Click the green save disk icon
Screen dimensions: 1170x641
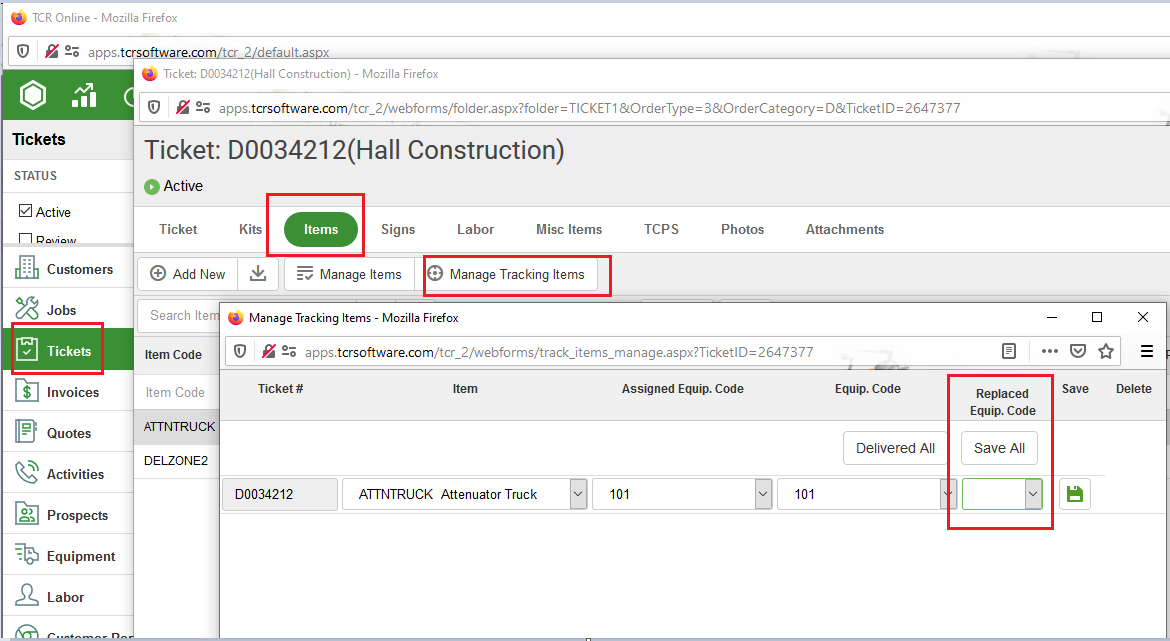coord(1074,494)
